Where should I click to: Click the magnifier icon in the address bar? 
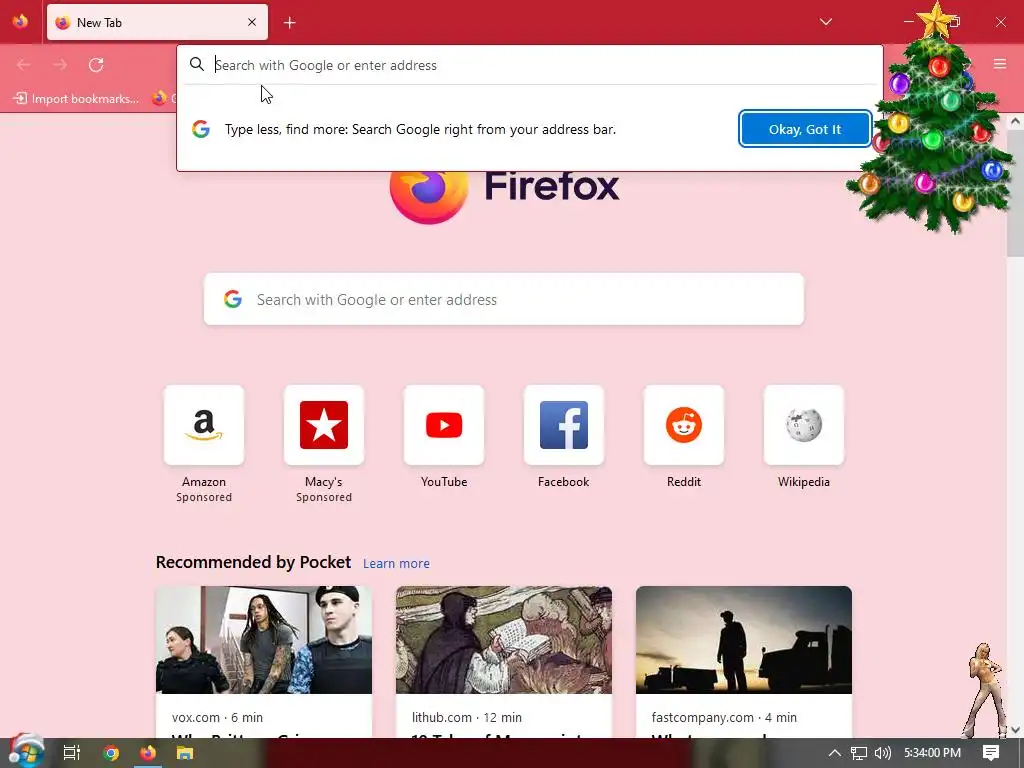pyautogui.click(x=197, y=64)
